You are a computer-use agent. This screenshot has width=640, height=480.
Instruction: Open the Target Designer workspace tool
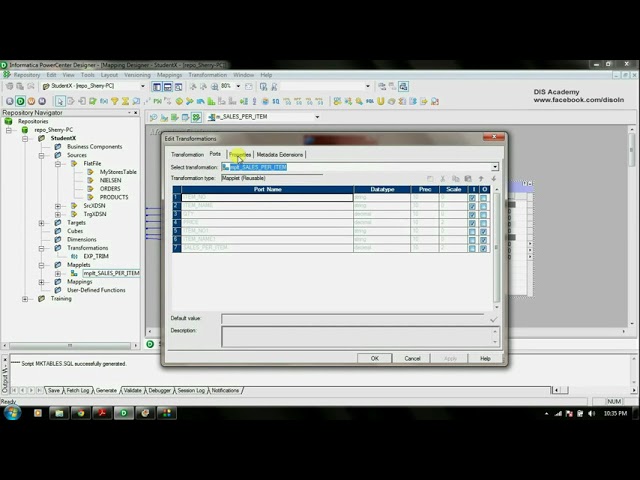click(164, 117)
